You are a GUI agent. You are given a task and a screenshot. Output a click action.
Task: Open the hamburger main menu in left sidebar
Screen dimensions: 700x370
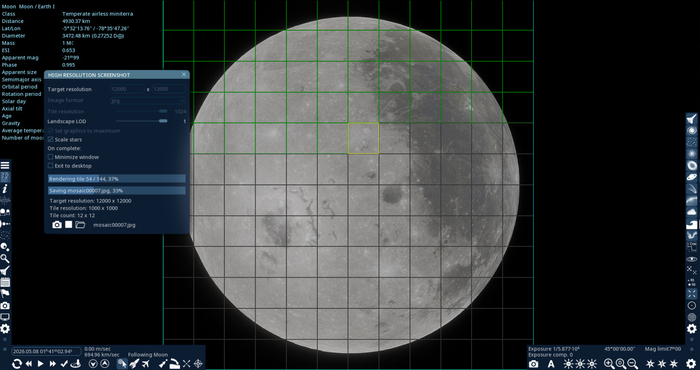click(5, 165)
